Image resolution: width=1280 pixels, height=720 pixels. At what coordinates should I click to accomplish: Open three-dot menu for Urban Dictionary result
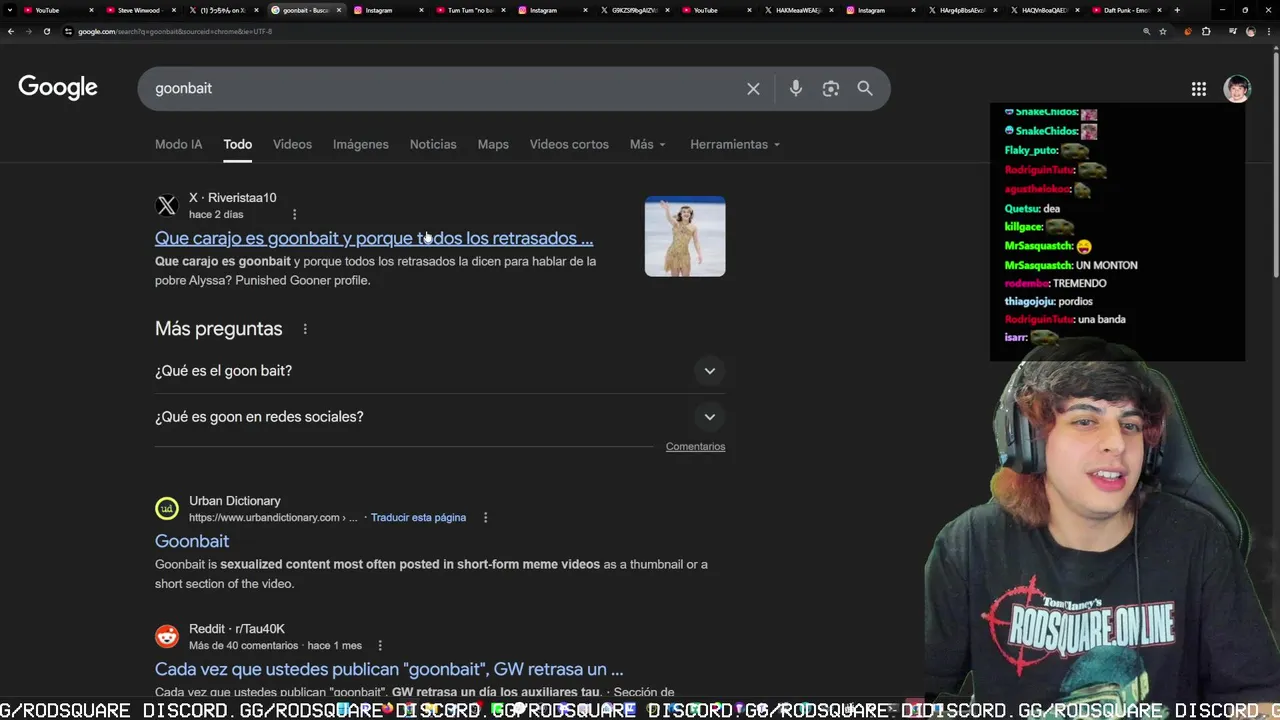(485, 517)
